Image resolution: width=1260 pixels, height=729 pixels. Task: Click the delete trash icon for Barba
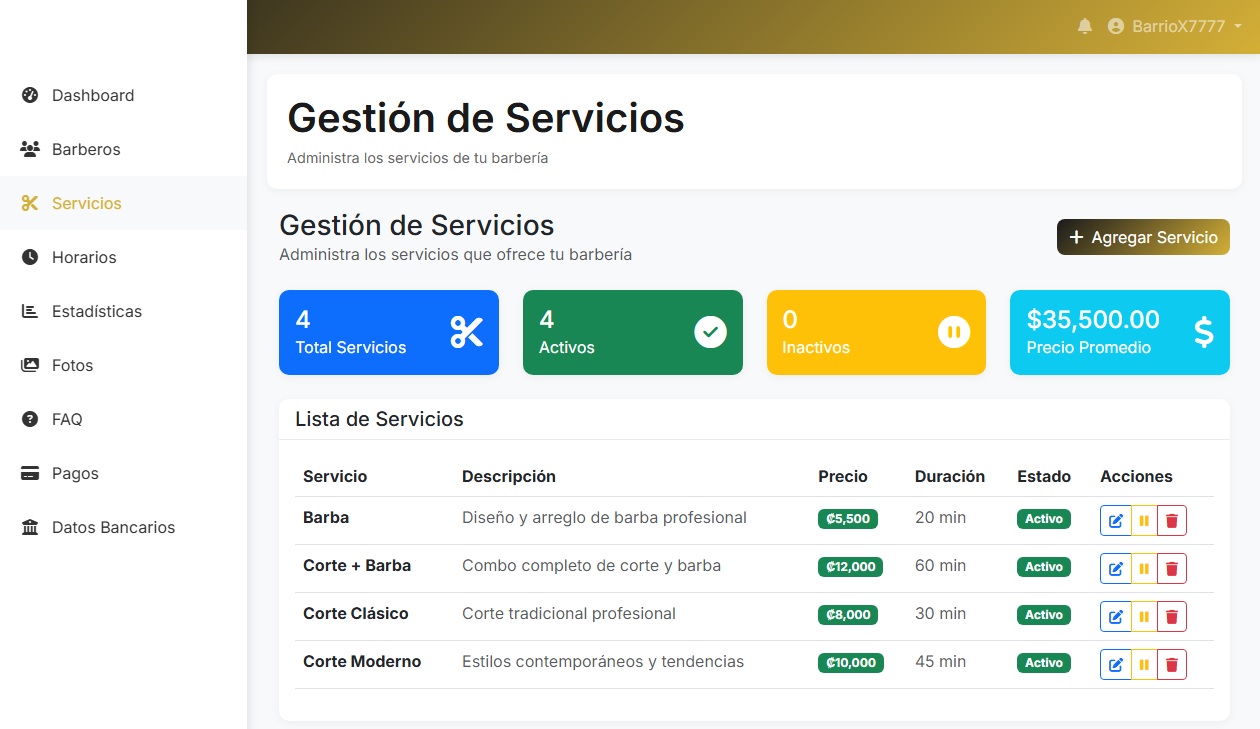pos(1171,519)
